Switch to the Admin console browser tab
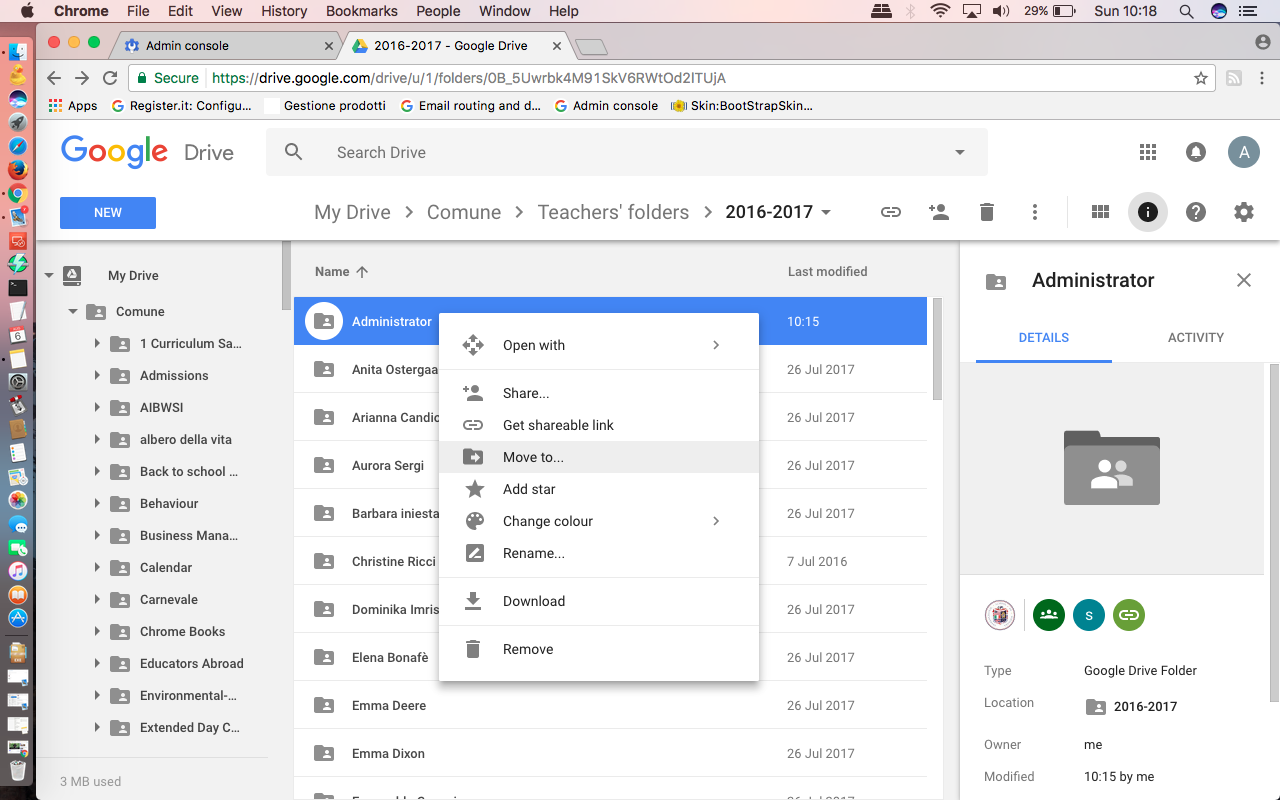Viewport: 1280px width, 800px height. pos(228,45)
